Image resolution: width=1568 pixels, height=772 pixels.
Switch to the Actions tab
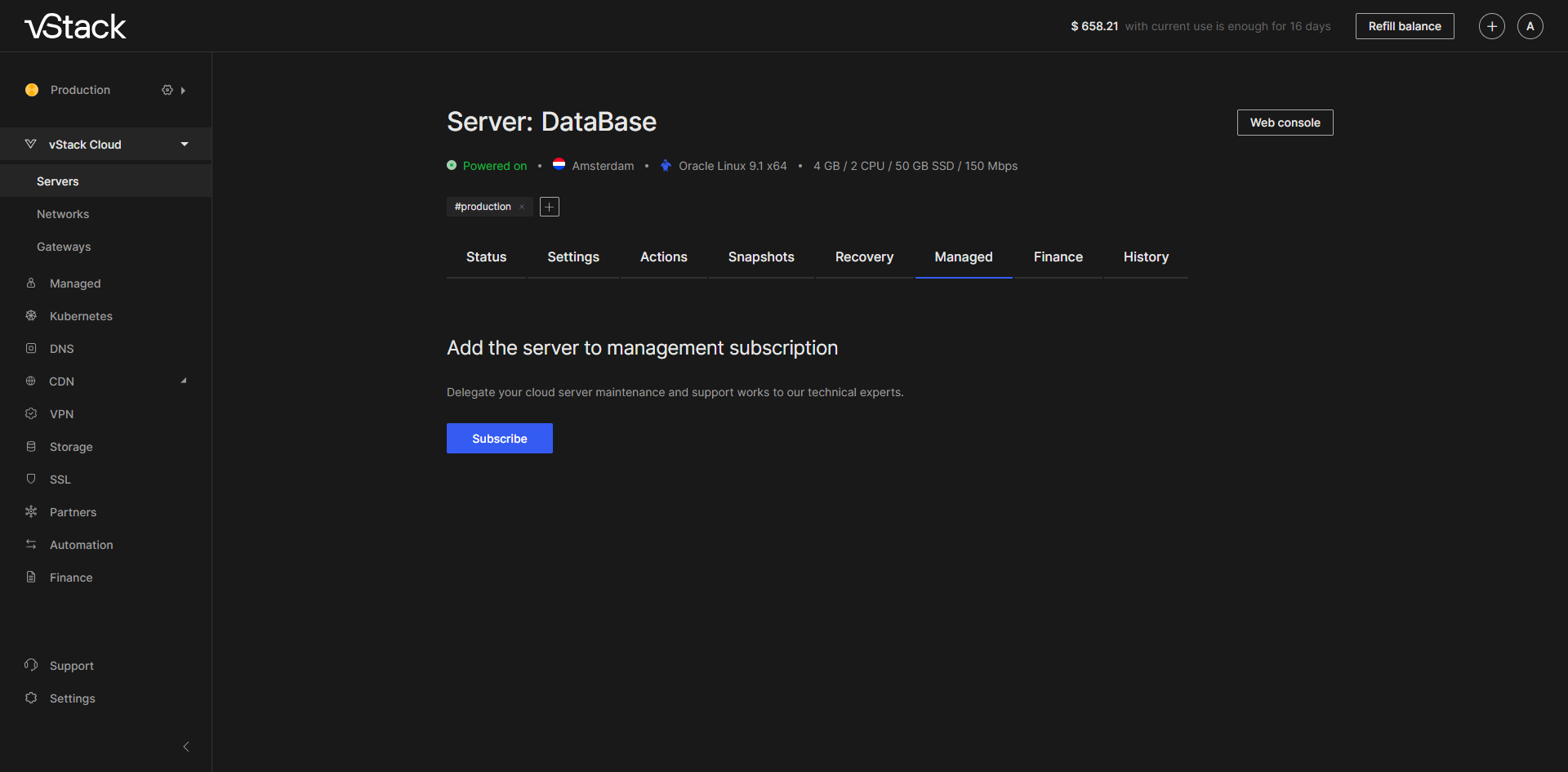tap(663, 257)
